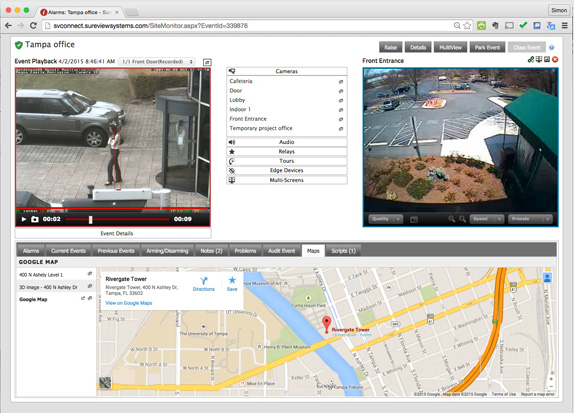
Task: Click Park Event button
Action: [x=487, y=47]
